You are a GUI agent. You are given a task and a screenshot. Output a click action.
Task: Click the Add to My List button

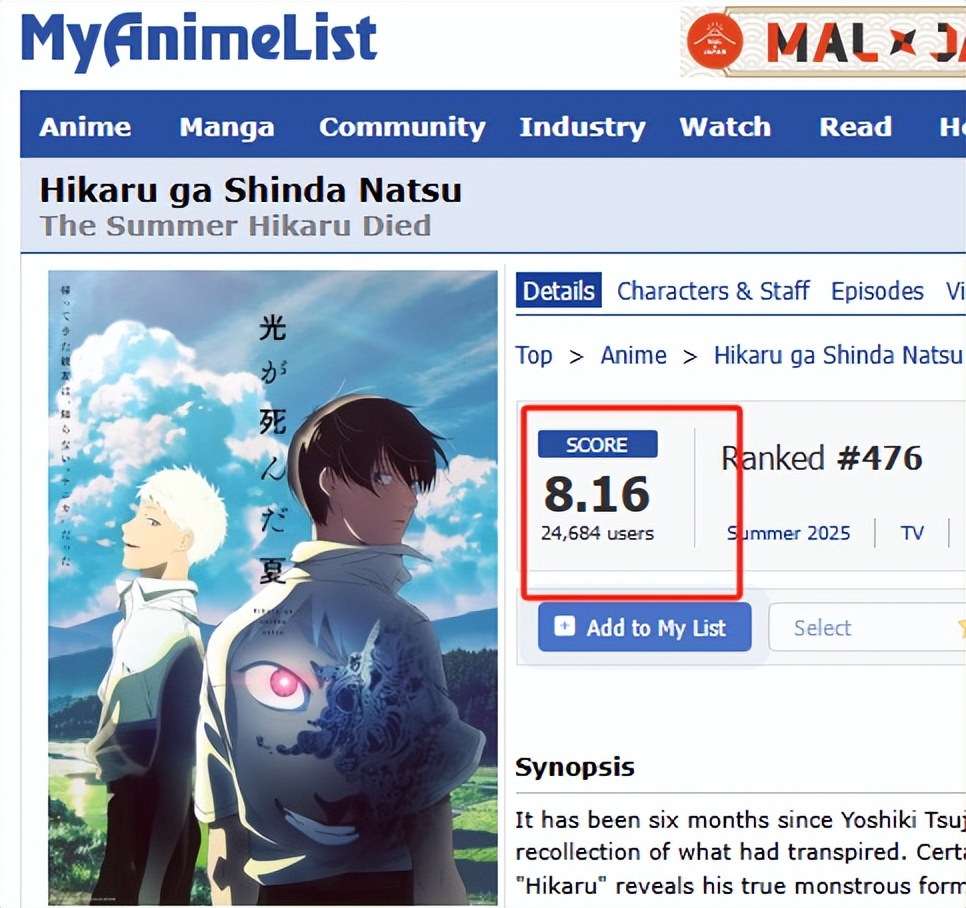[x=644, y=627]
